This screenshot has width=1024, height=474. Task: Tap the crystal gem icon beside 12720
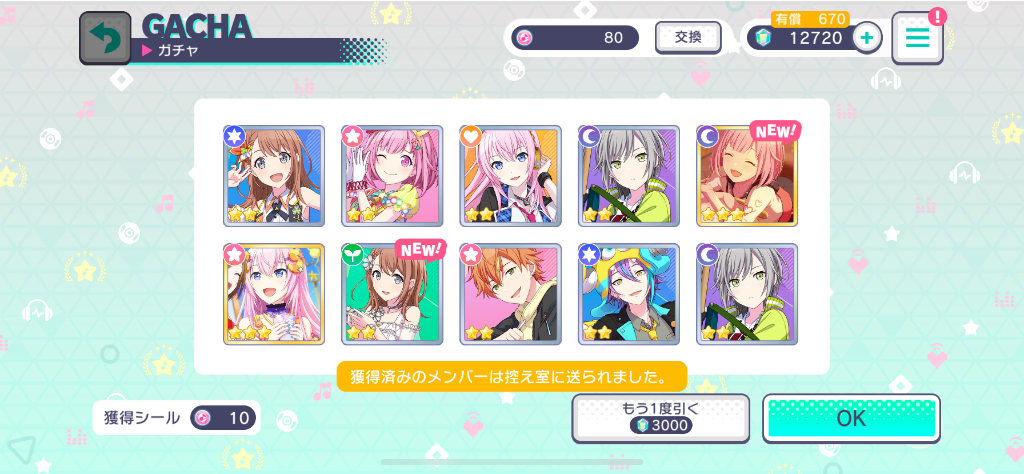[x=763, y=38]
